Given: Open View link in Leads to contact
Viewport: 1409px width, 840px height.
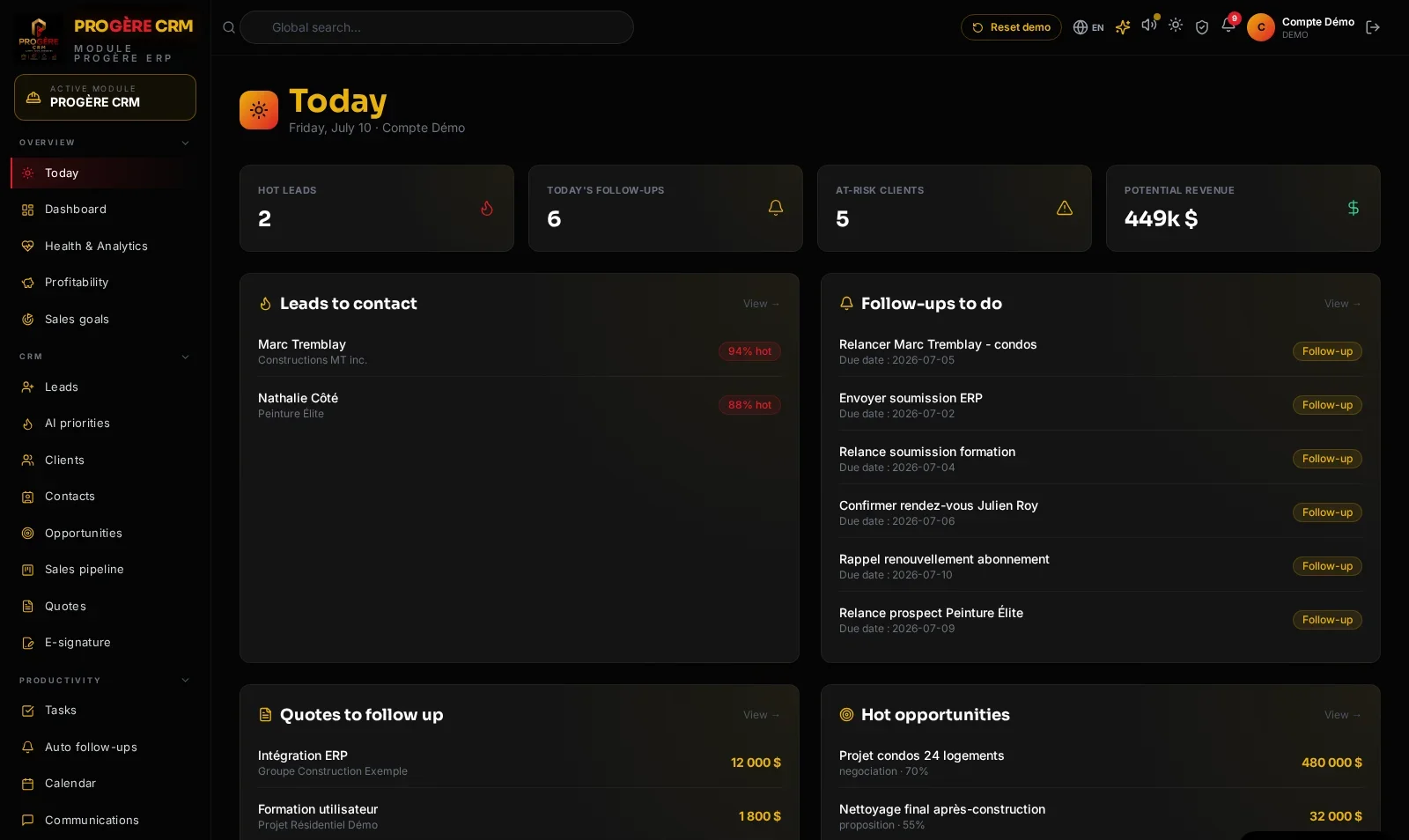Looking at the screenshot, I should point(762,304).
